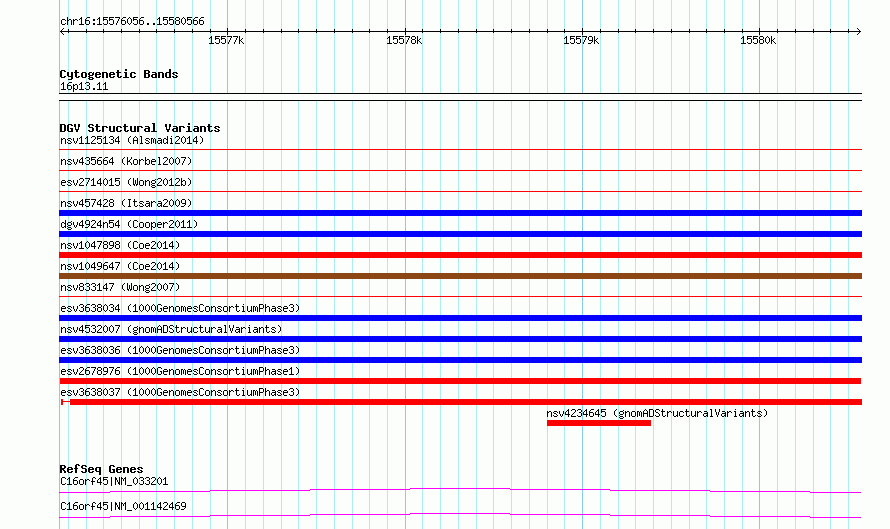The height and width of the screenshot is (529, 890).
Task: Click the 15577k ruler position
Action: point(226,40)
